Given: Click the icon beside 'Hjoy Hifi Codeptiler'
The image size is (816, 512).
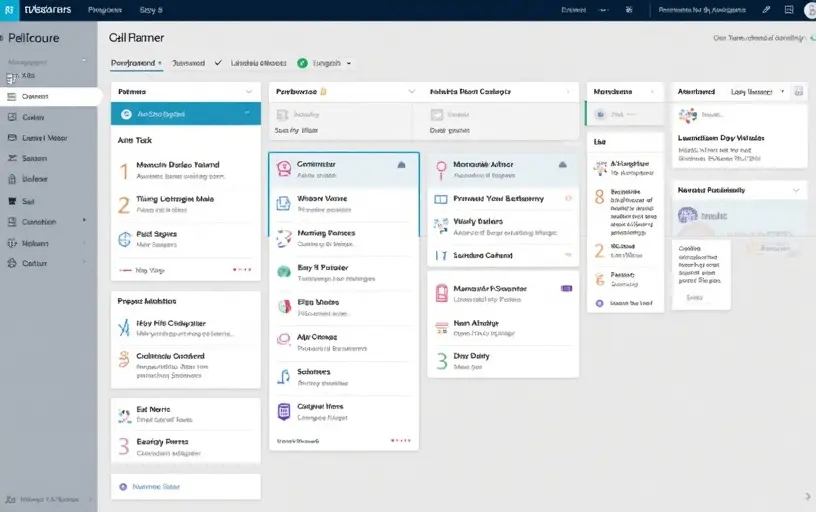Looking at the screenshot, I should (124, 328).
